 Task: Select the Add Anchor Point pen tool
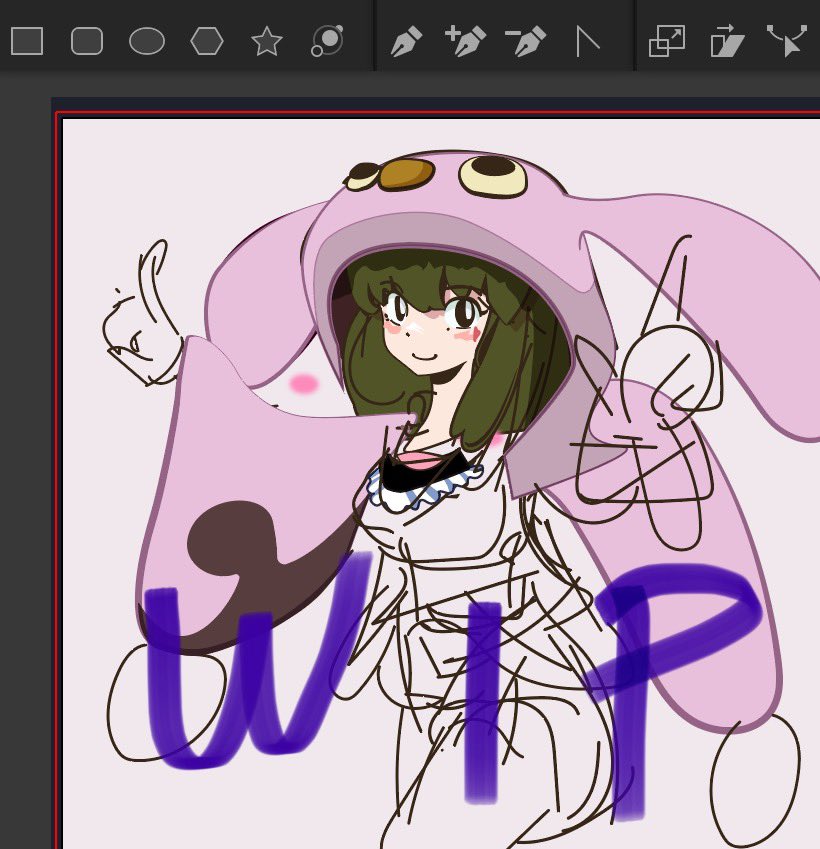(x=465, y=41)
